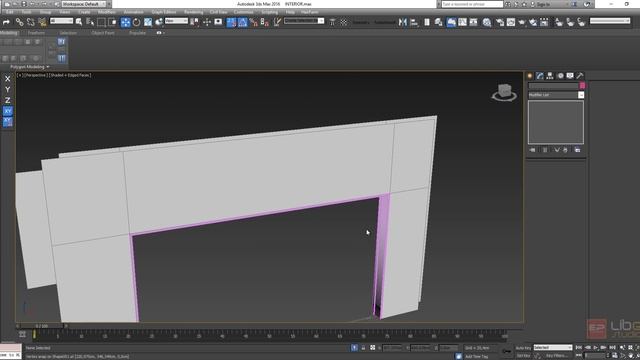640x360 pixels.
Task: Select the Select and Place tool
Action: (x=159, y=22)
